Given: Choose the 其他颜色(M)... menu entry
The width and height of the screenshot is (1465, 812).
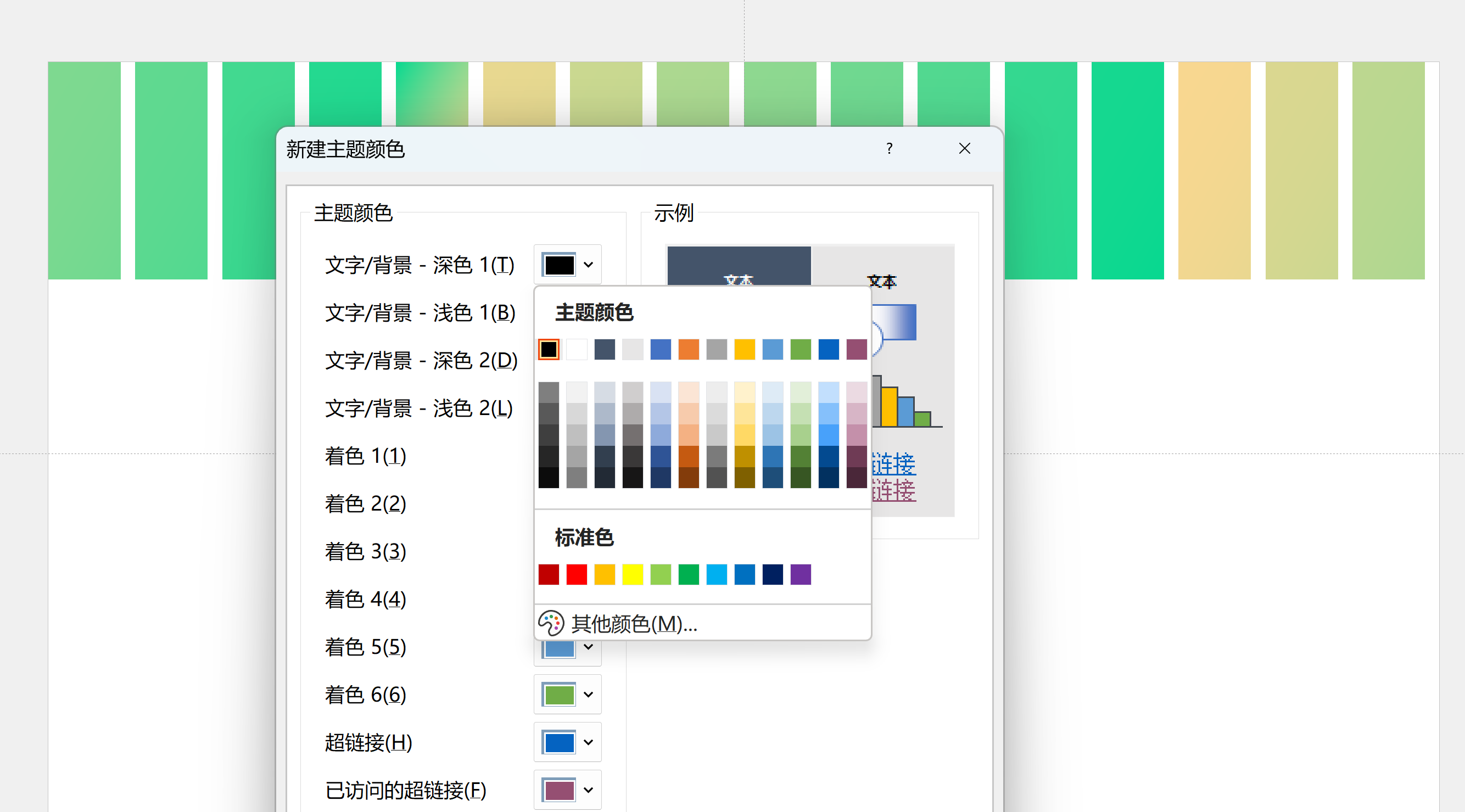Looking at the screenshot, I should [x=634, y=624].
